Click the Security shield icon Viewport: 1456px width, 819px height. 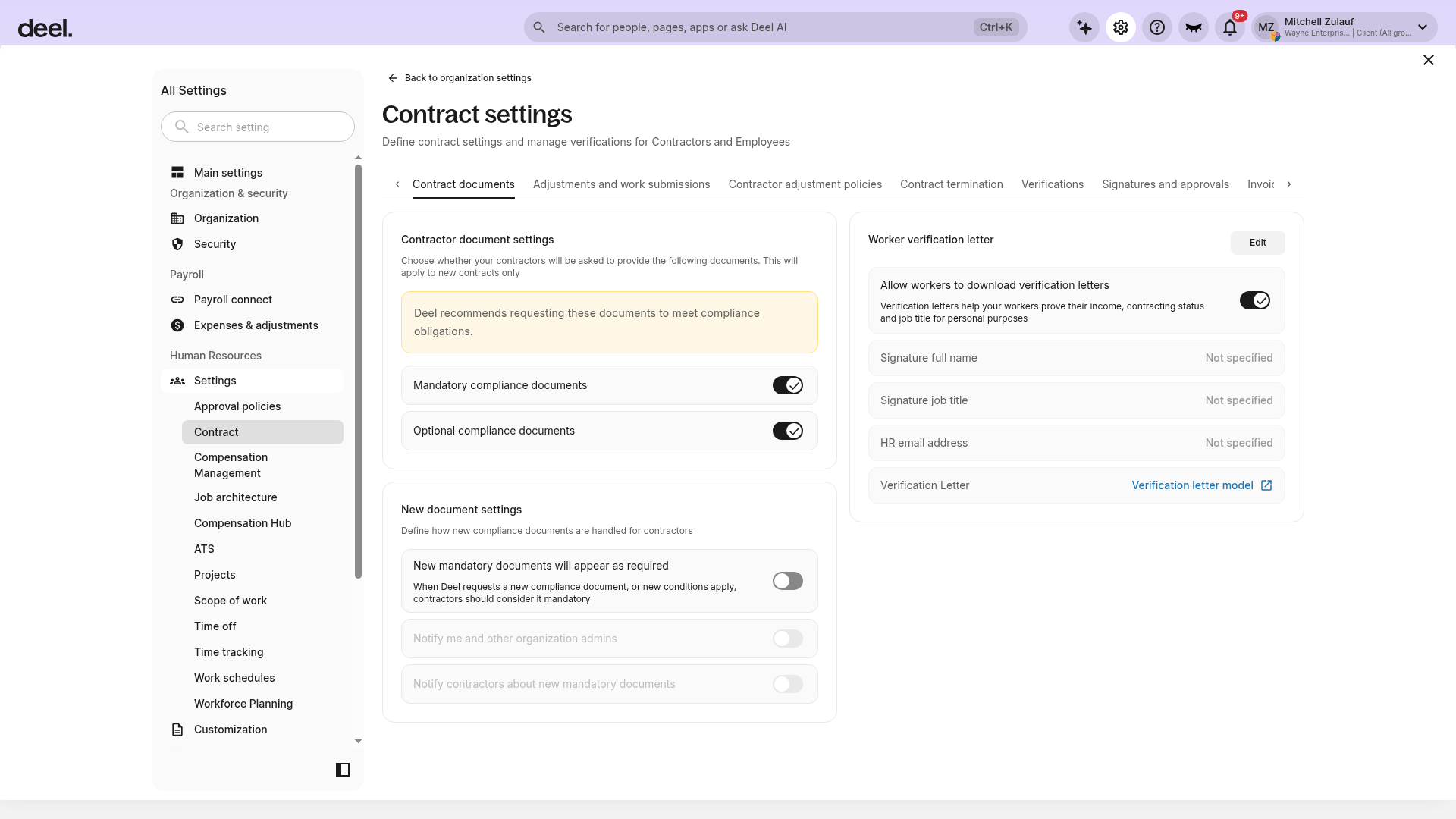tap(177, 244)
